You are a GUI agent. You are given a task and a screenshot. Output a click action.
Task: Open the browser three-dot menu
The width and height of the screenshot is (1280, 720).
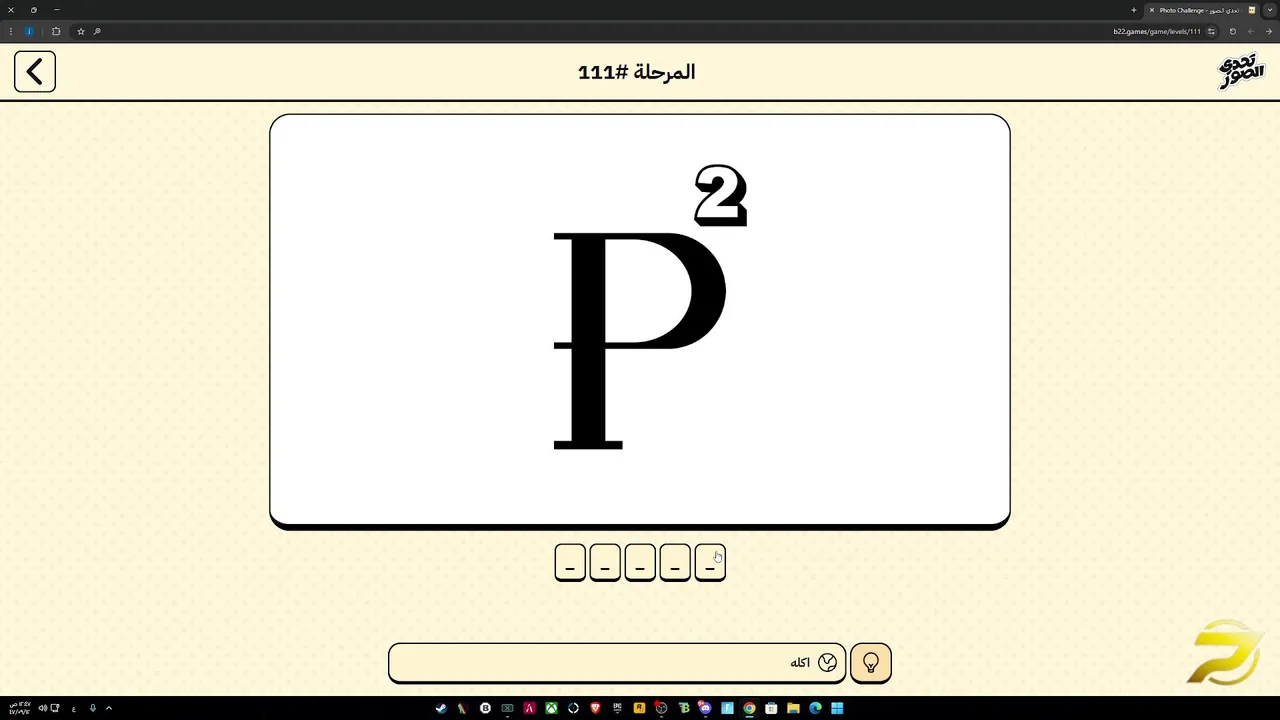[x=11, y=31]
